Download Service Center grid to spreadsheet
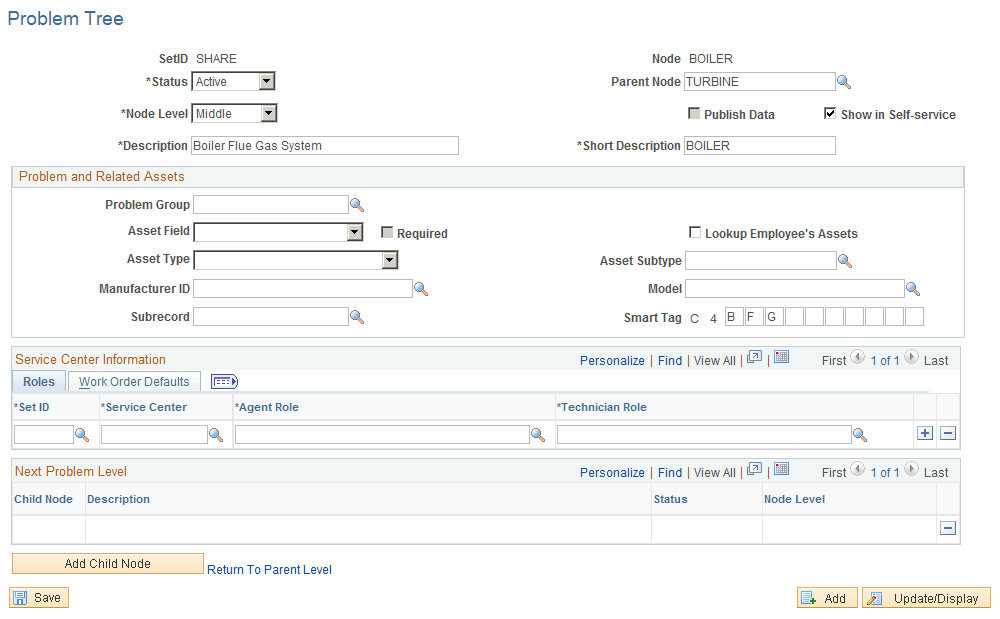 [x=782, y=357]
